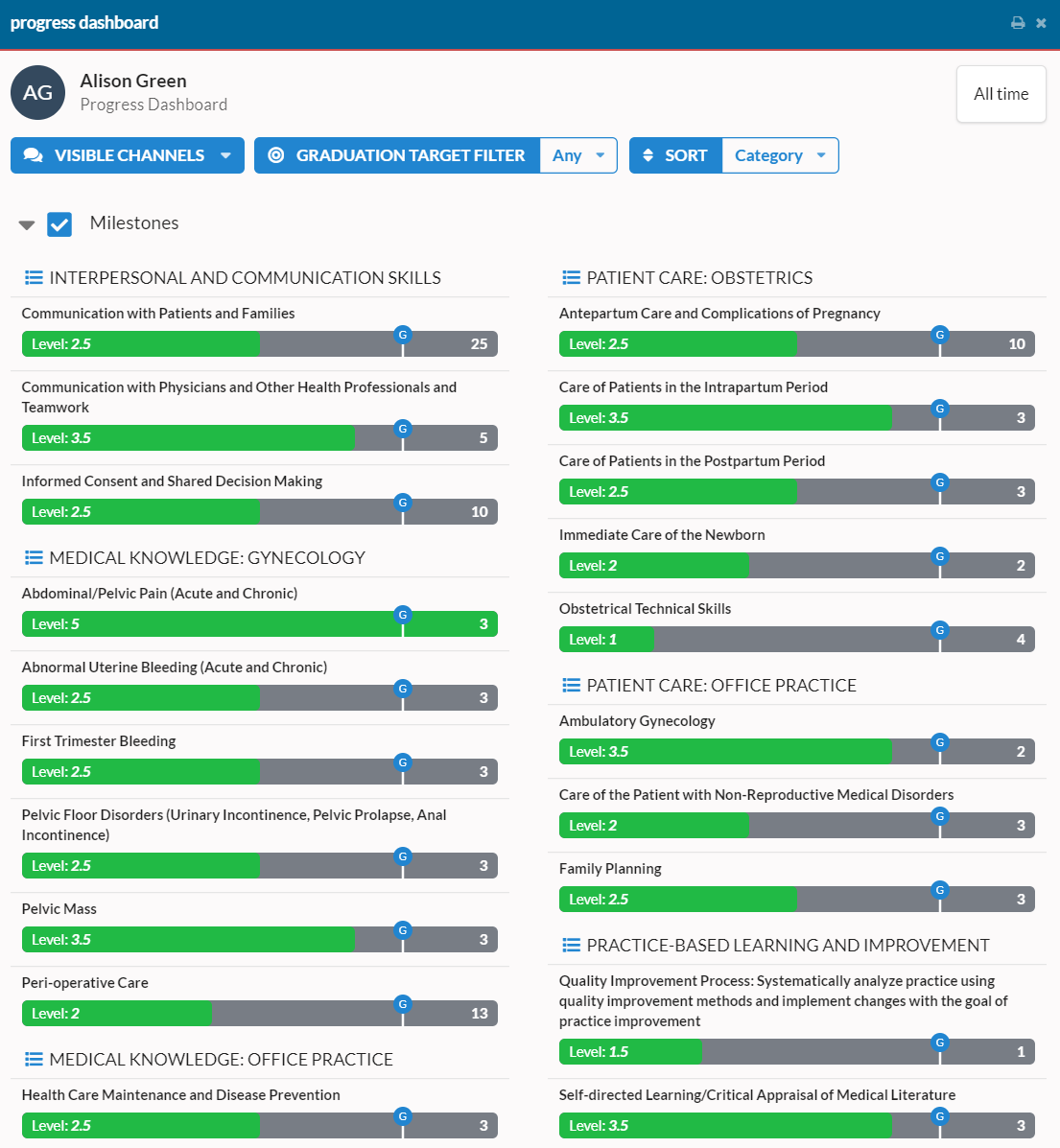
Task: Collapse the Milestones section triangle
Action: coord(26,223)
